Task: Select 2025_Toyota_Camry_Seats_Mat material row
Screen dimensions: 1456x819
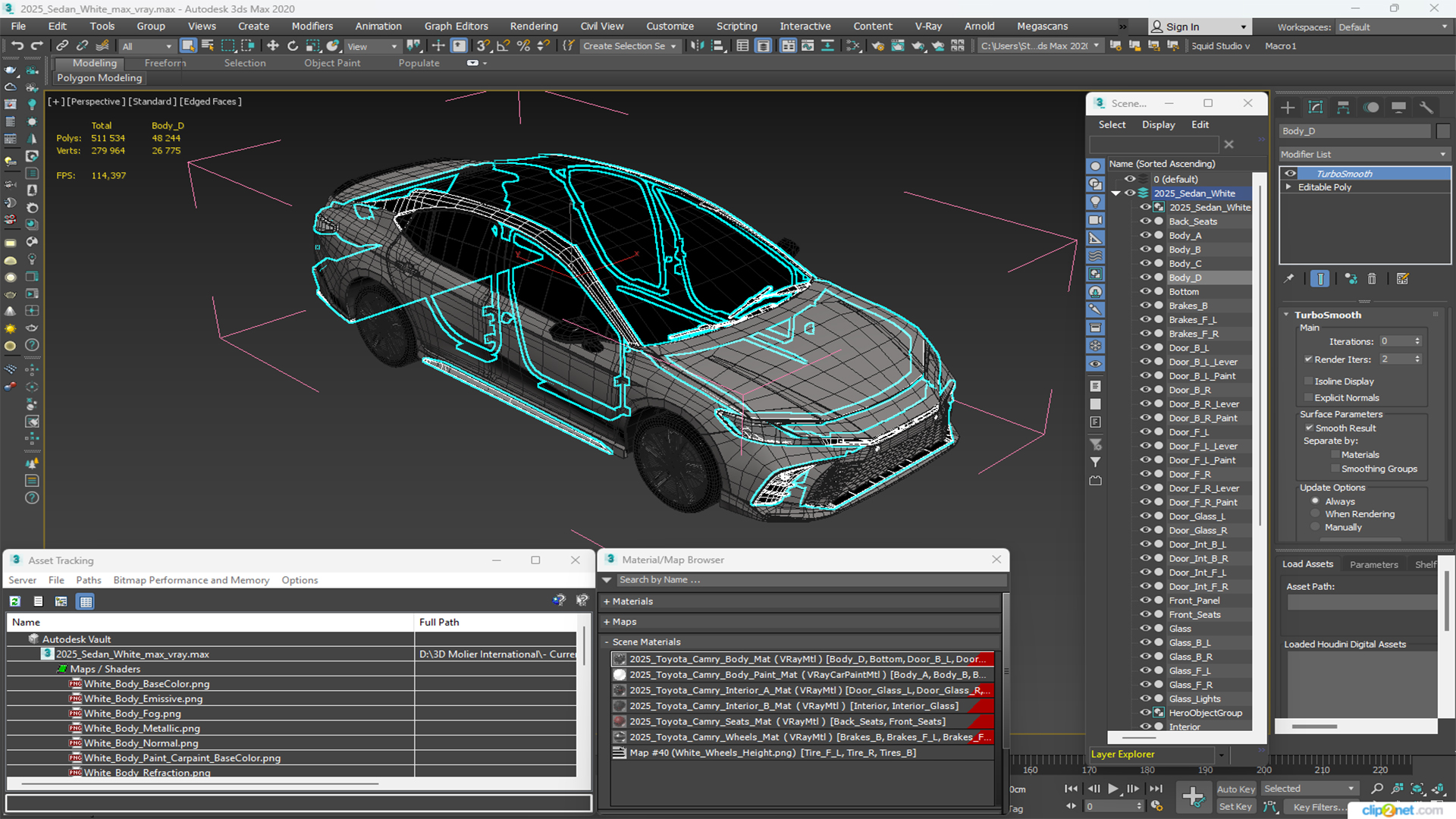Action: pos(802,721)
